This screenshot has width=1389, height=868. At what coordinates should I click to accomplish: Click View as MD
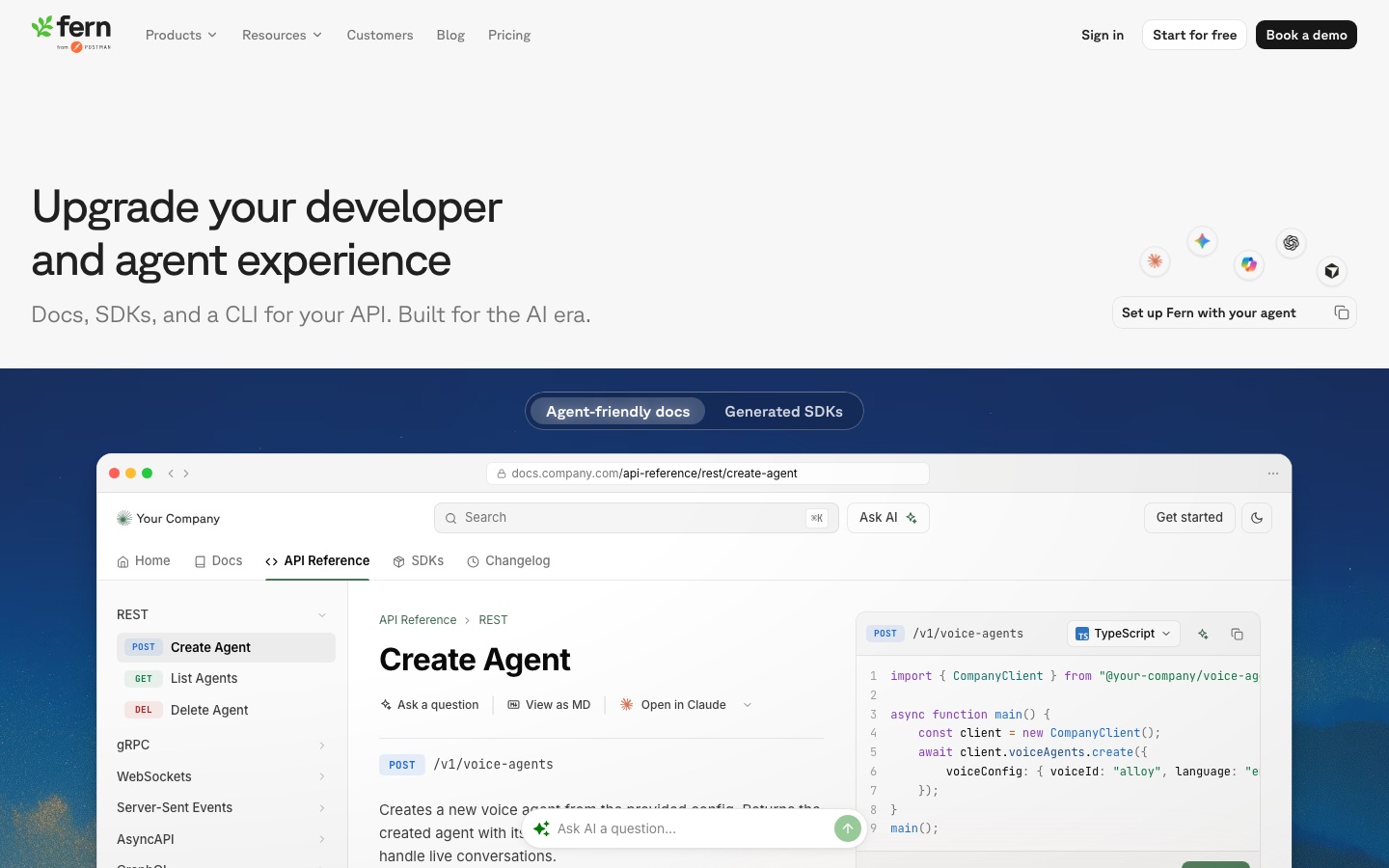(x=549, y=705)
